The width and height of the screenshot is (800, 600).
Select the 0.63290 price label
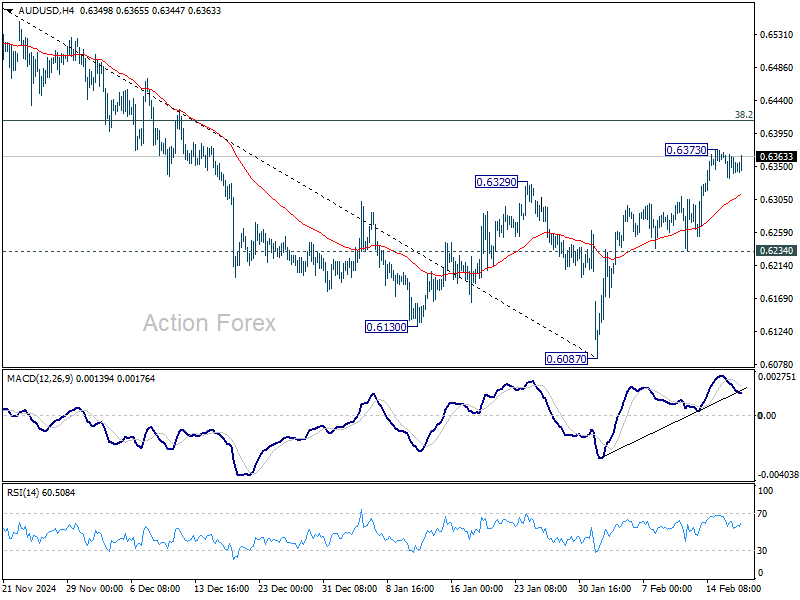pos(496,182)
